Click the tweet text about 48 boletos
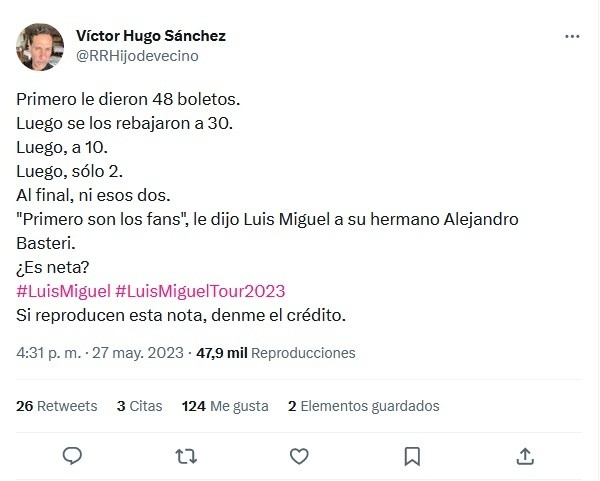This screenshot has height=481, width=600. point(129,101)
